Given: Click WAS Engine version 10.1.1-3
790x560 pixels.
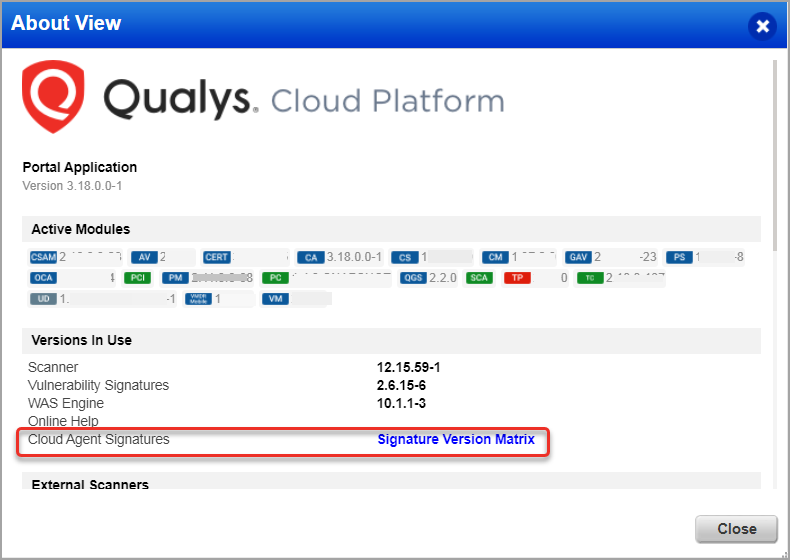Looking at the screenshot, I should (x=401, y=404).
